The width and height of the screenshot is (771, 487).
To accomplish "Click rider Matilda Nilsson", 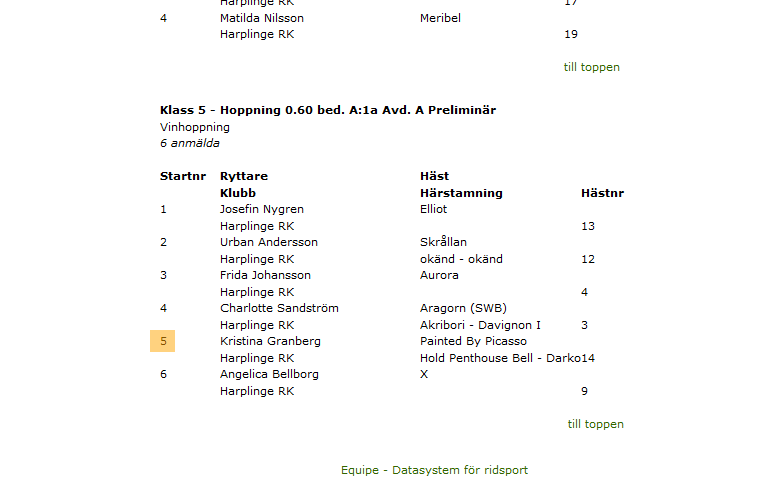I will (262, 18).
